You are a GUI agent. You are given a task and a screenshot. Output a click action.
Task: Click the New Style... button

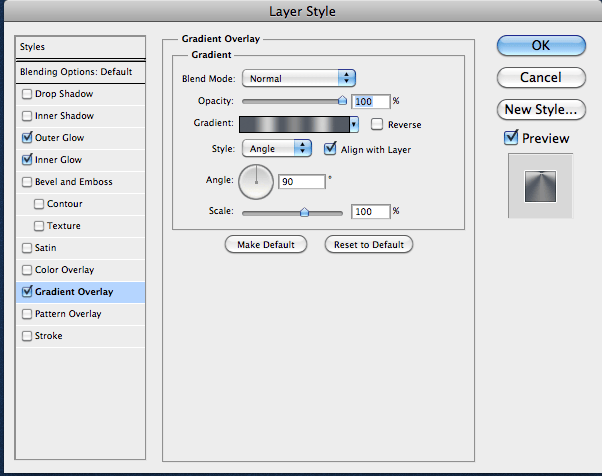(x=541, y=109)
